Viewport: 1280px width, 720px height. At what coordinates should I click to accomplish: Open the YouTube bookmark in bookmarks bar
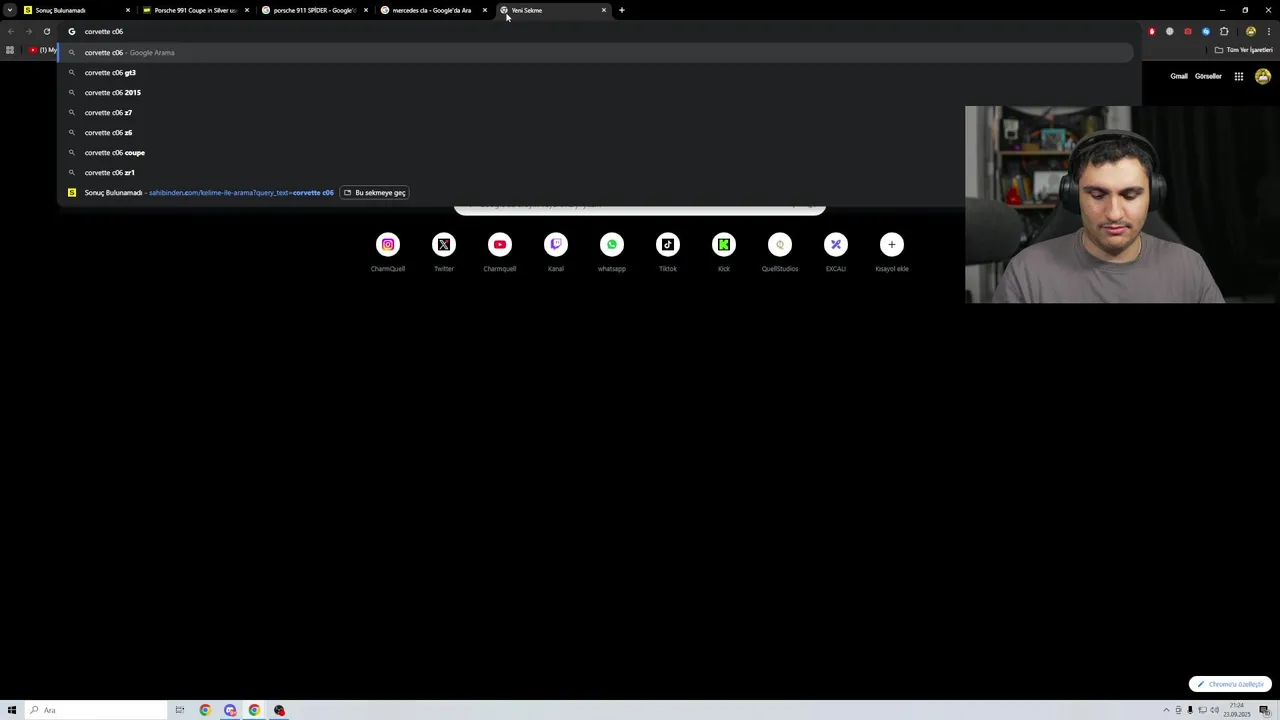pyautogui.click(x=43, y=50)
